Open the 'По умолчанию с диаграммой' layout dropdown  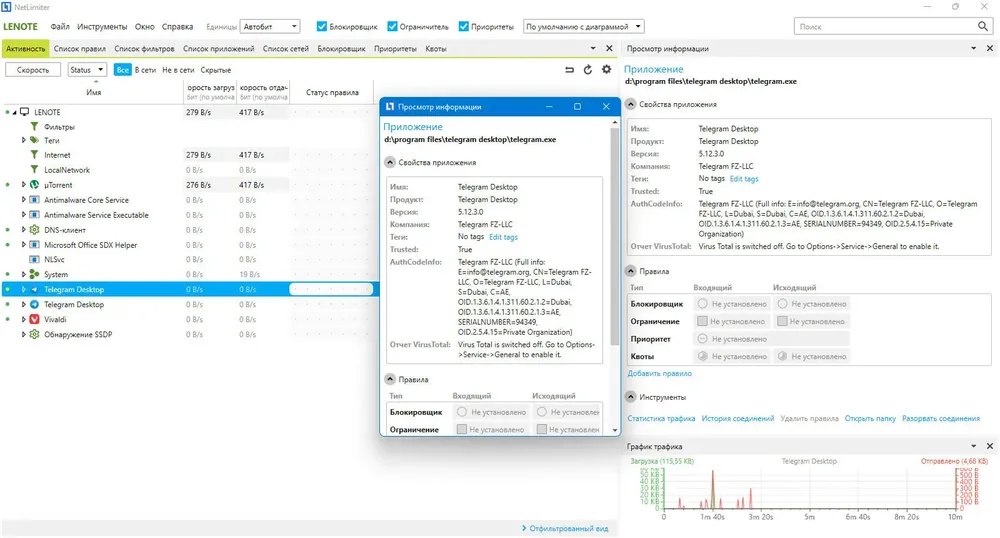click(x=583, y=27)
